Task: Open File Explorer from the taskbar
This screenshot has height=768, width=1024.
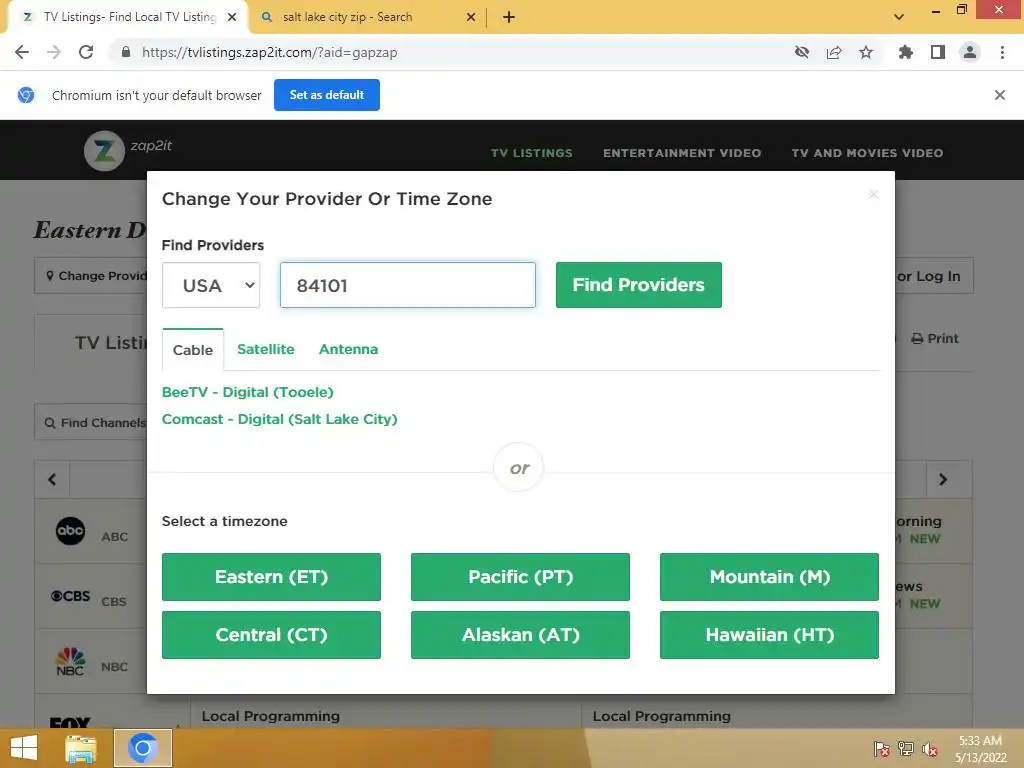Action: (x=81, y=748)
